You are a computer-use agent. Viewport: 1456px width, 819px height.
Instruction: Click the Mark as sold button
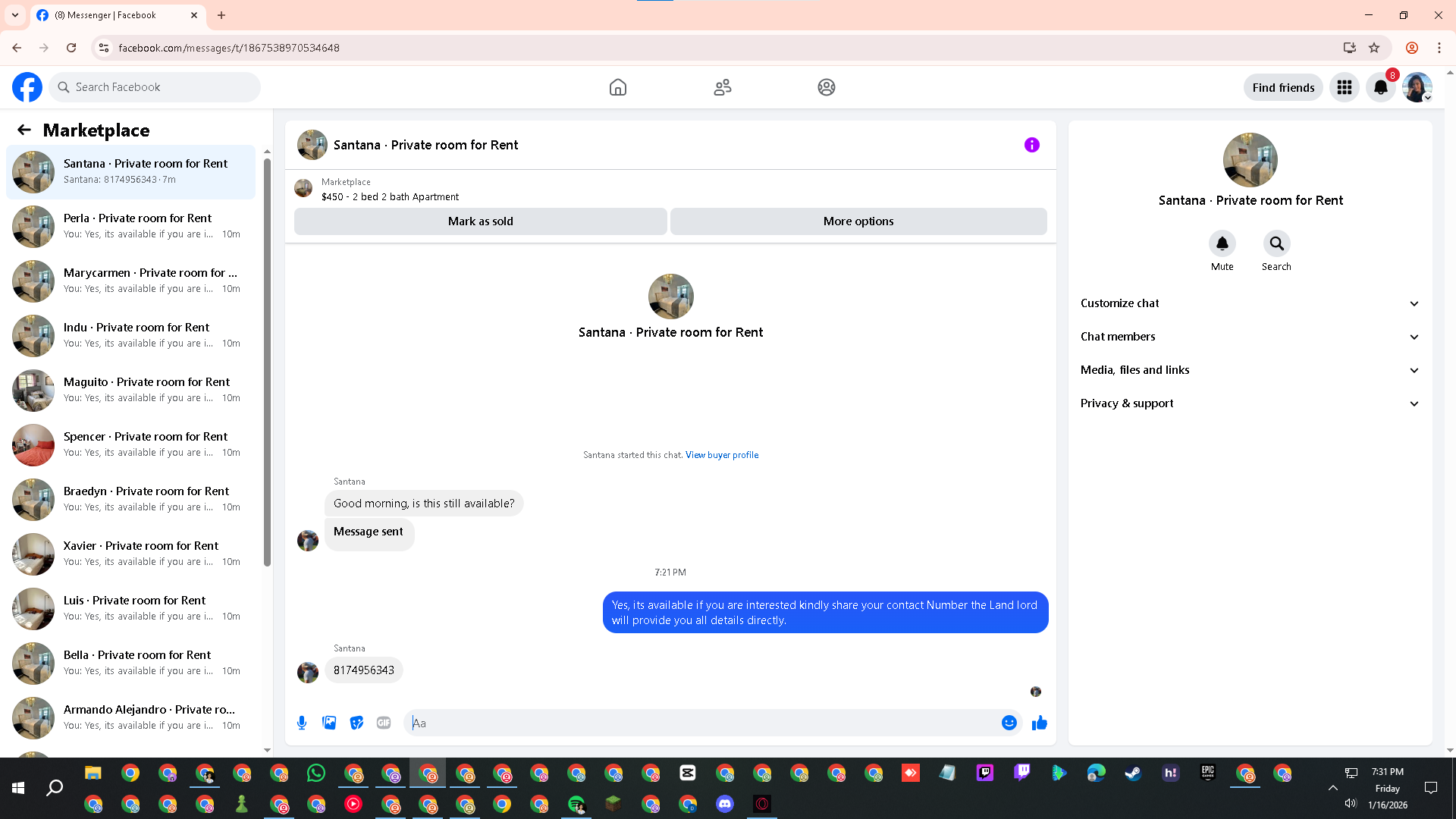pyautogui.click(x=480, y=221)
